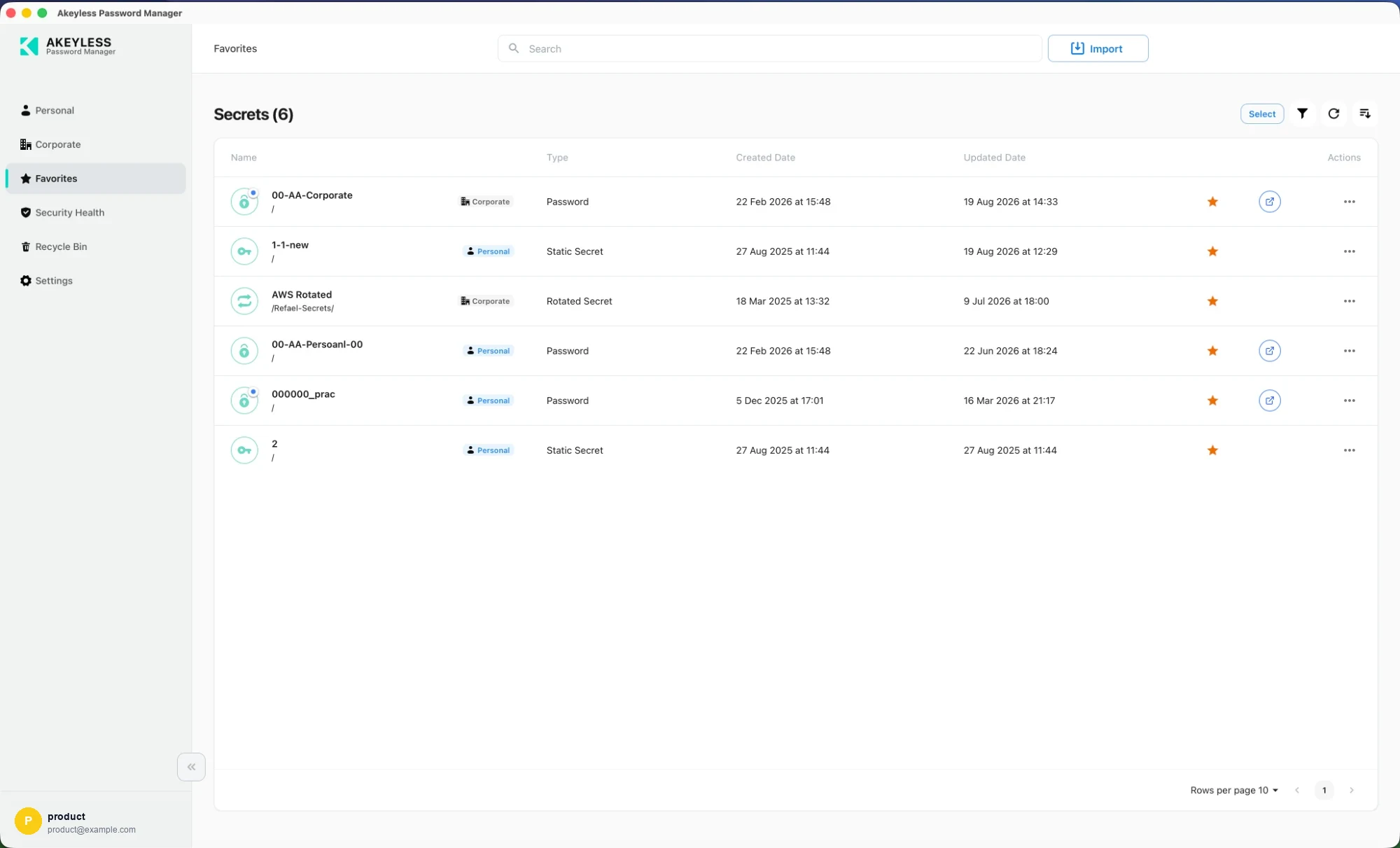Viewport: 1400px width, 848px height.
Task: Focus the Search field
Action: coord(770,48)
